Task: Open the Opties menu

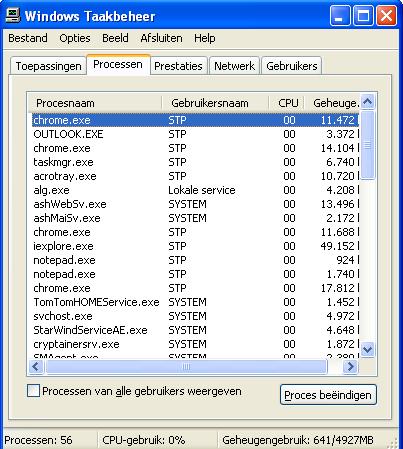Action: coord(75,38)
